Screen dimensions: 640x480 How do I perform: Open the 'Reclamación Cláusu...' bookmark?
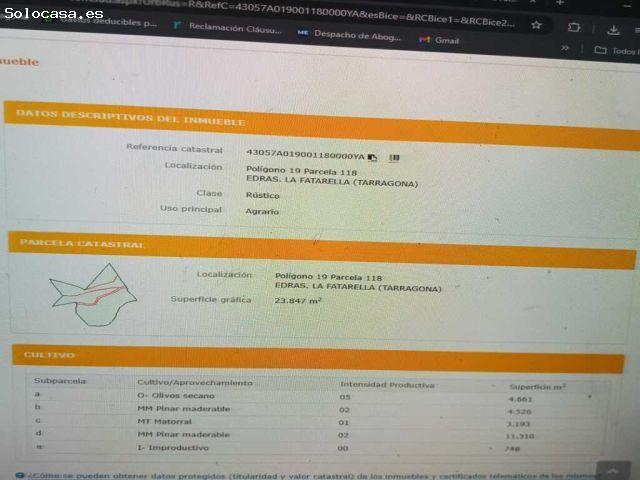click(x=228, y=28)
